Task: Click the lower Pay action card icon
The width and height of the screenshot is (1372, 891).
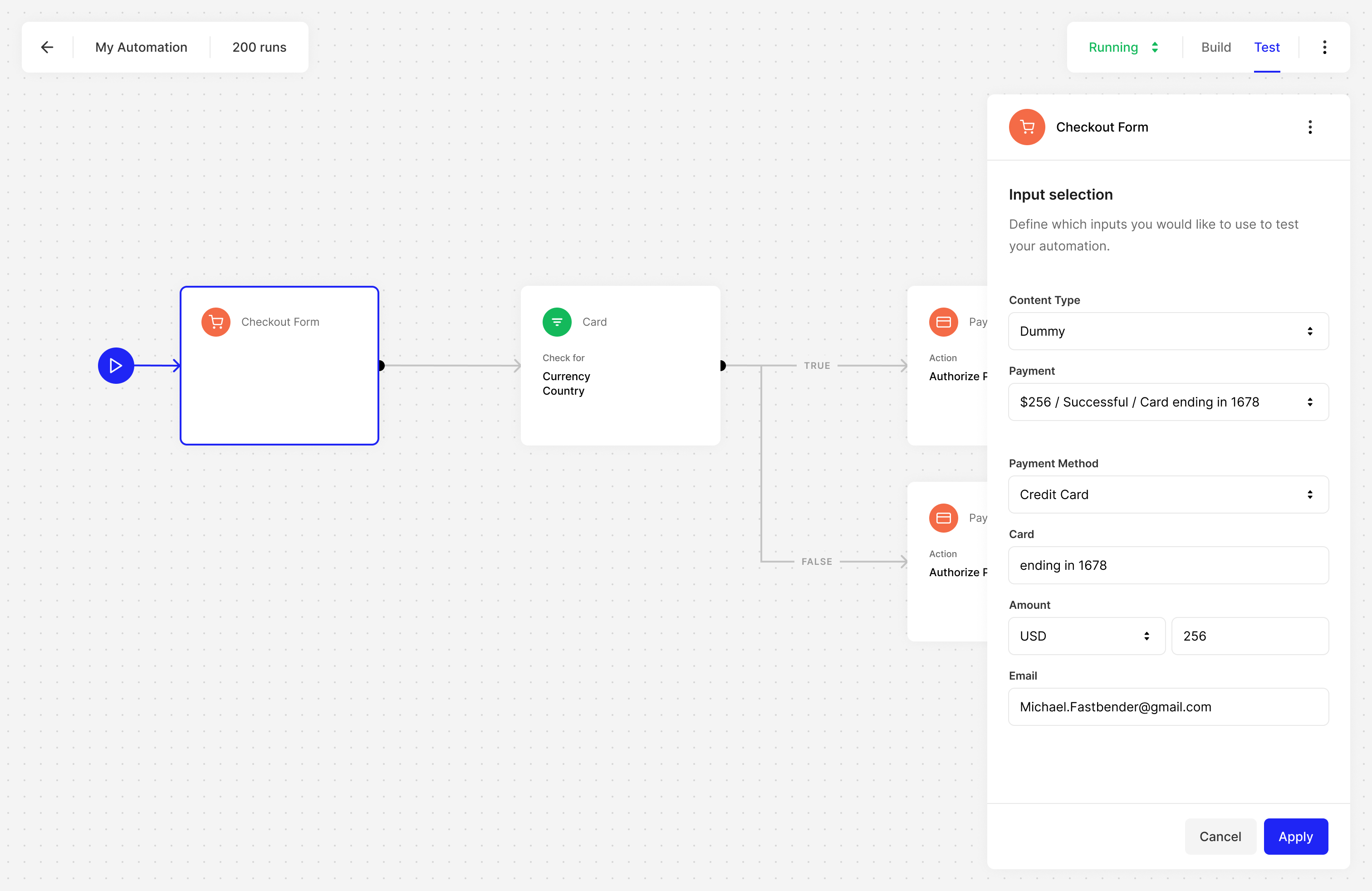Action: [x=943, y=518]
